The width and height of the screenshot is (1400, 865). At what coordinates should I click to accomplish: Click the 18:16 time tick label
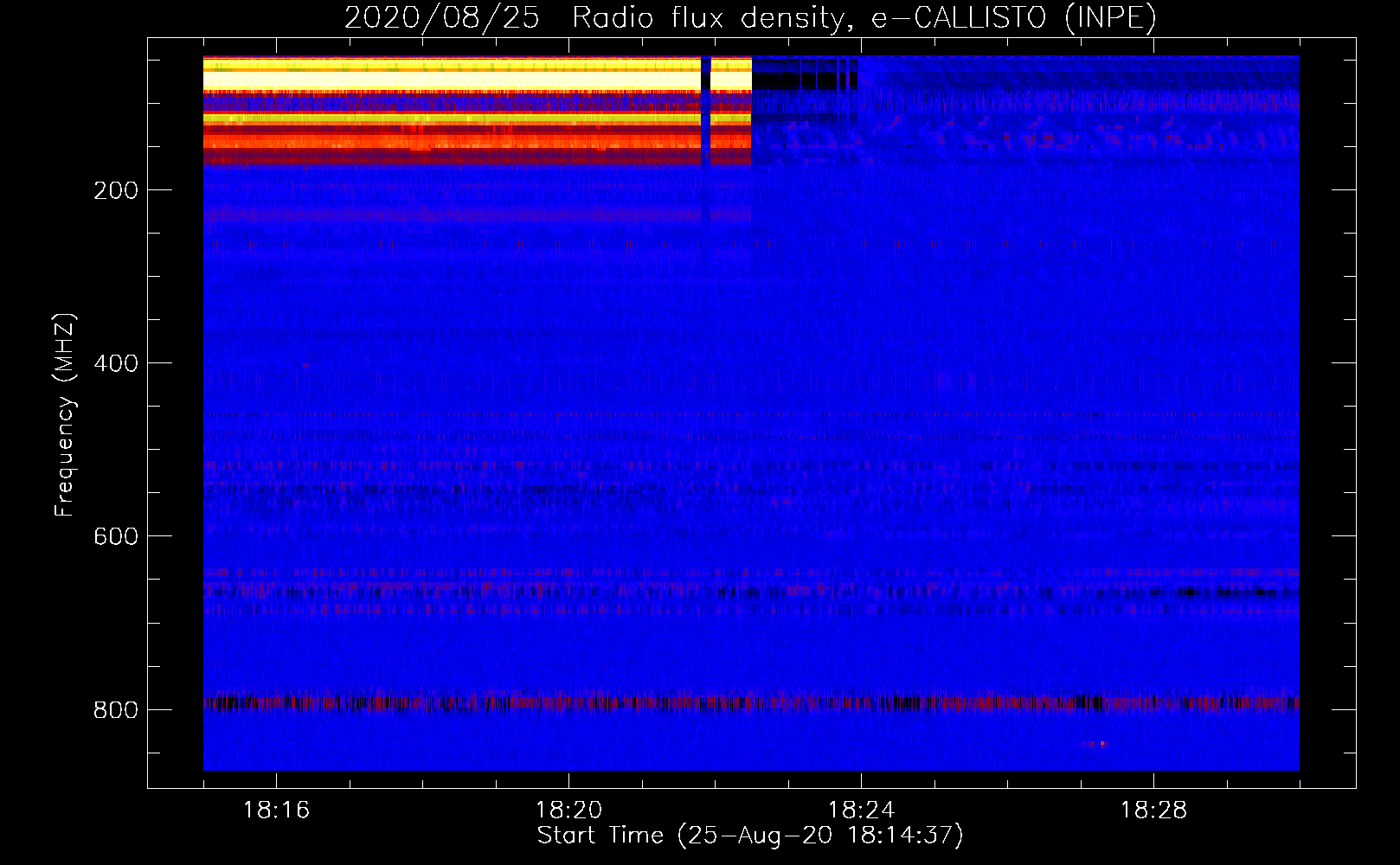tap(276, 811)
